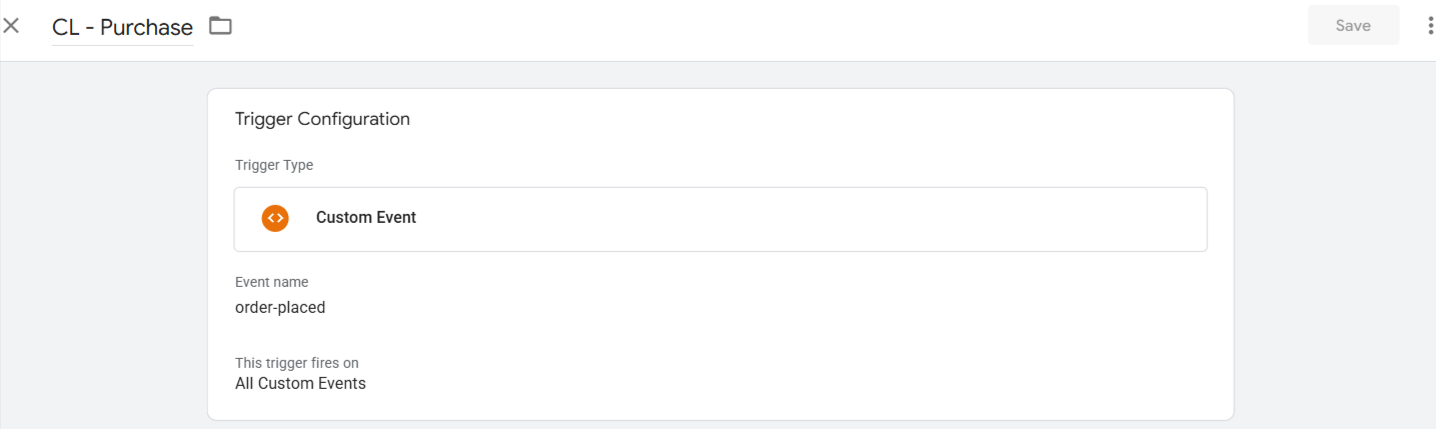Click the gray strip below the configuration card
Viewport: 1436px width, 429px height.
point(720,425)
